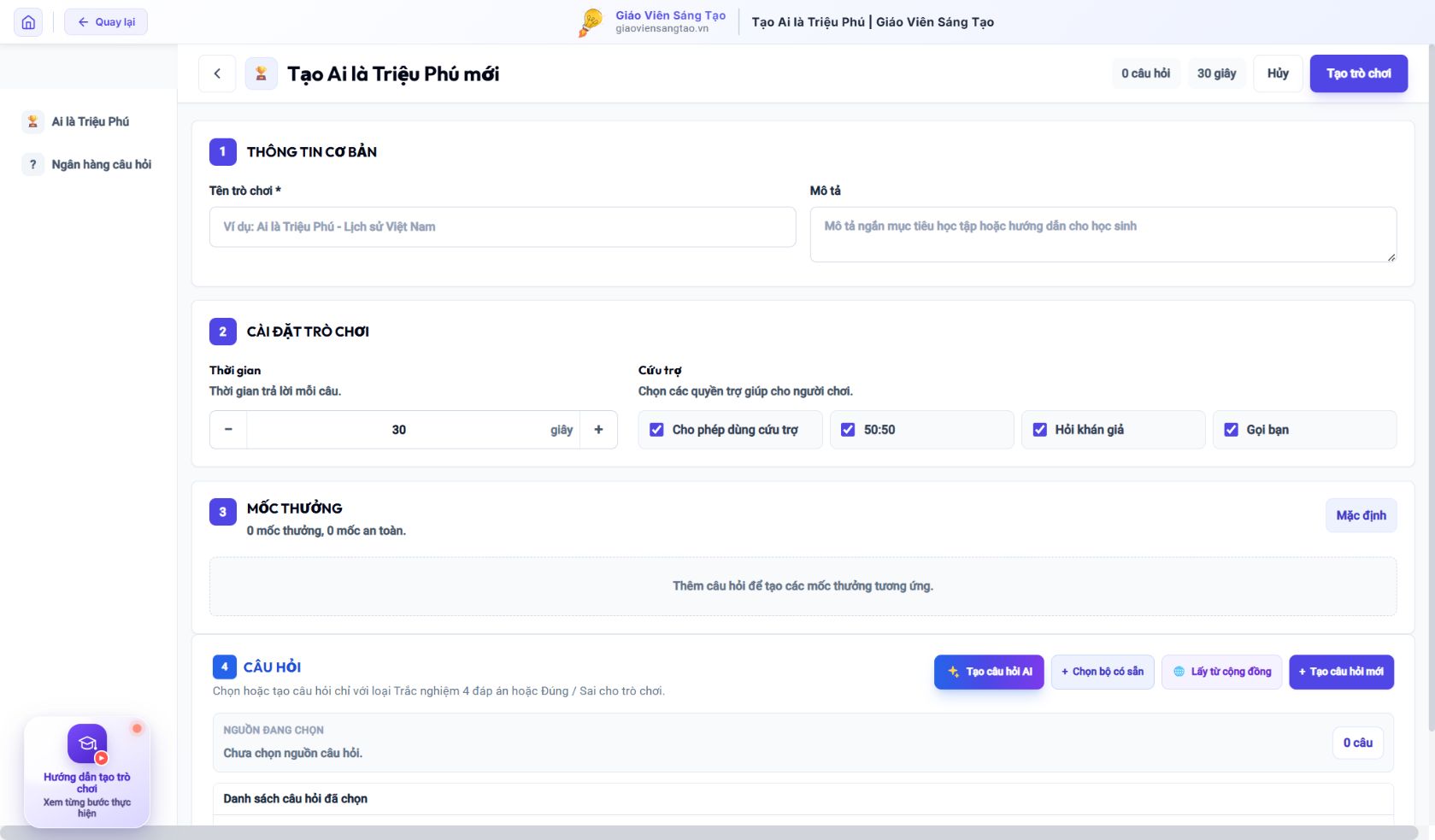Click the globe icon on Lấy từ cộng đồng
This screenshot has width=1435, height=840.
point(1179,672)
